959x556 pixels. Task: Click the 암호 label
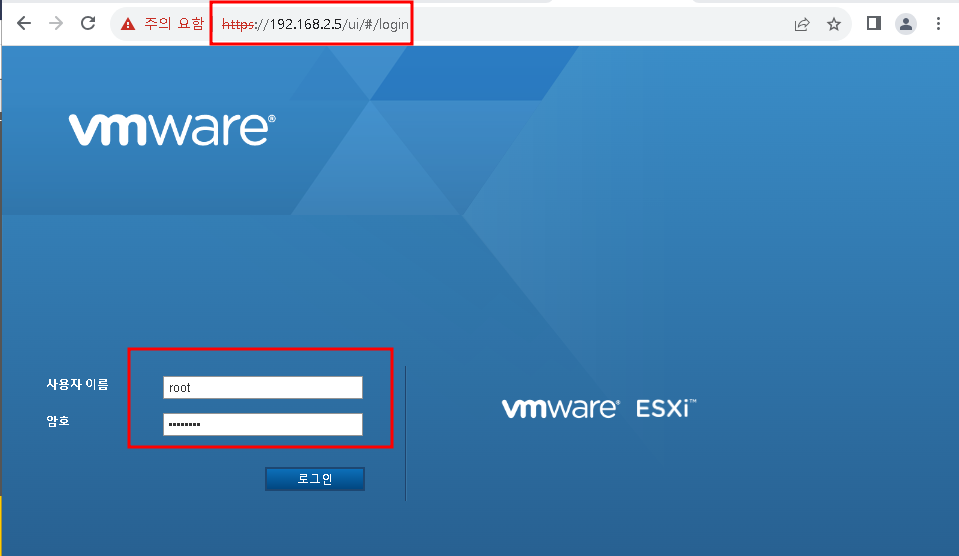58,421
